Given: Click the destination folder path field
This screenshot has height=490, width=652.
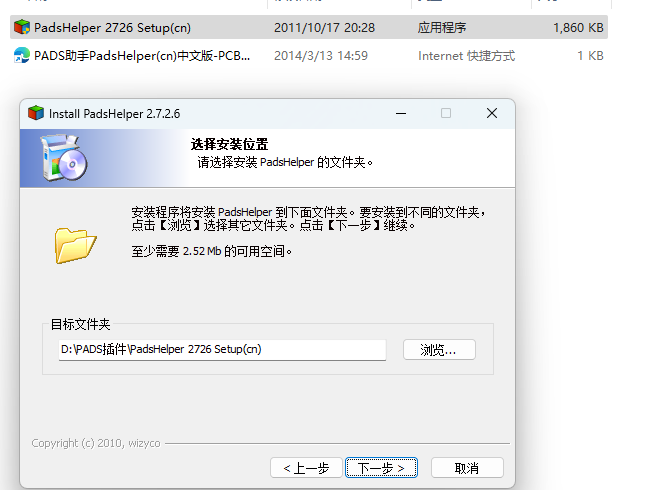Looking at the screenshot, I should [222, 349].
